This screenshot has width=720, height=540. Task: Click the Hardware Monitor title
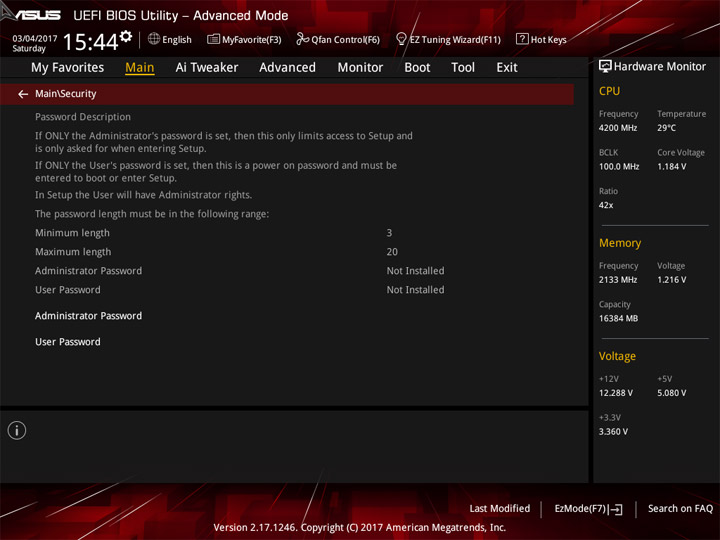tap(660, 67)
